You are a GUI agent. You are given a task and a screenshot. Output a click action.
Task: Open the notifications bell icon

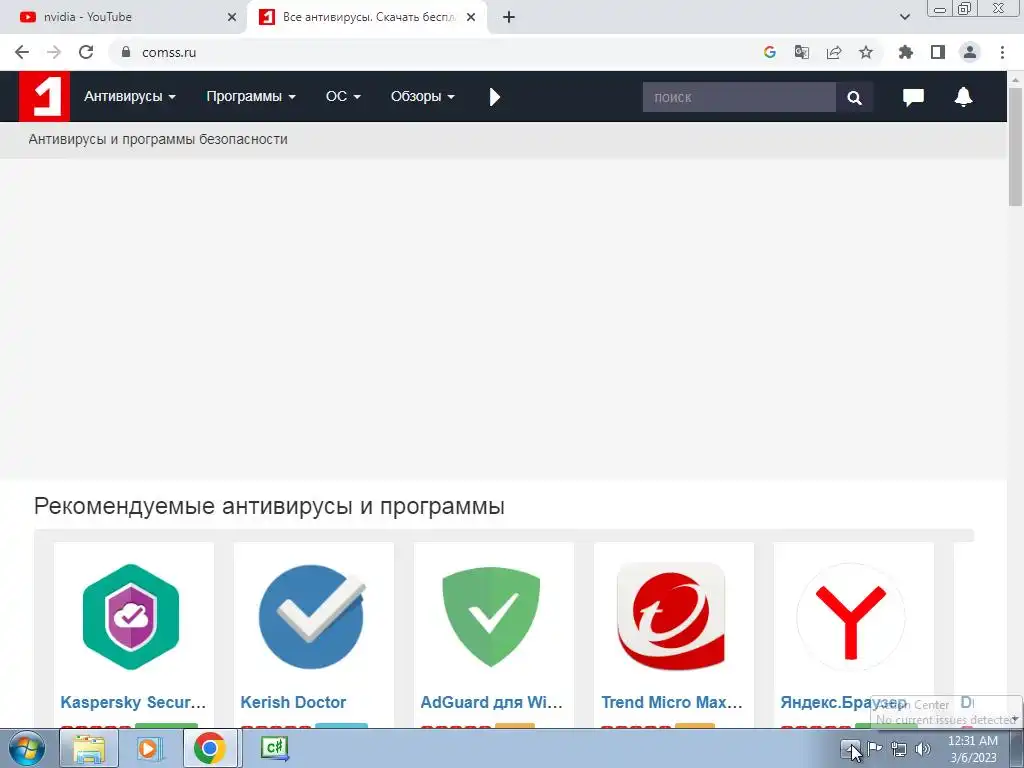tap(963, 97)
